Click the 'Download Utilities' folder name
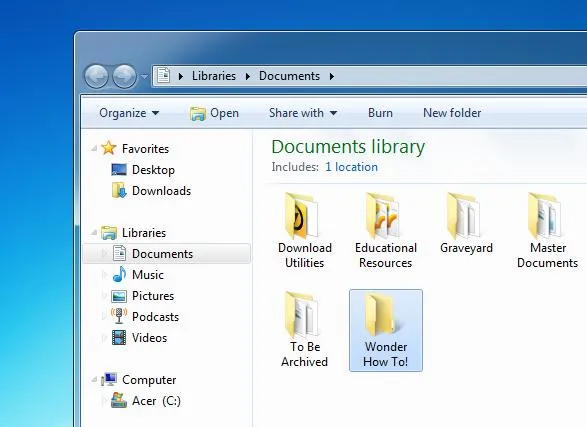The width and height of the screenshot is (587, 427). coord(305,255)
